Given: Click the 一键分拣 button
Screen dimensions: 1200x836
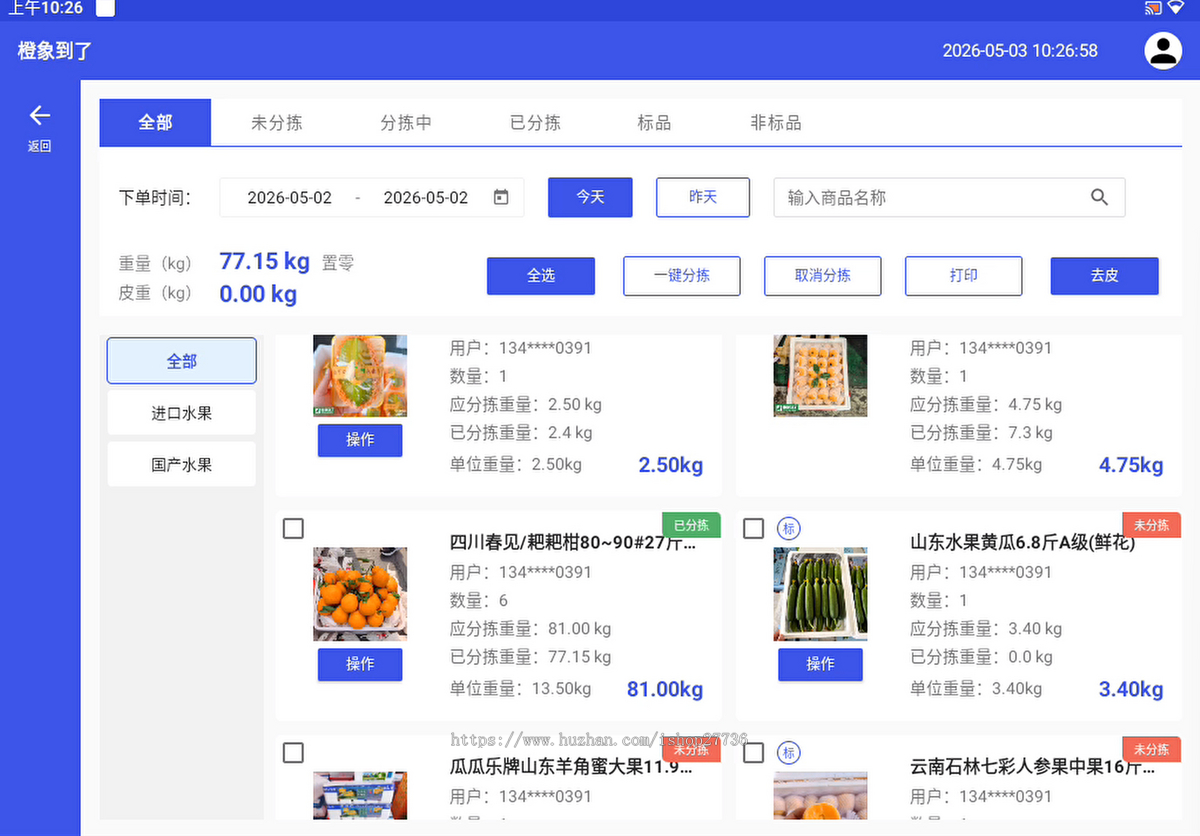Looking at the screenshot, I should pos(682,276).
